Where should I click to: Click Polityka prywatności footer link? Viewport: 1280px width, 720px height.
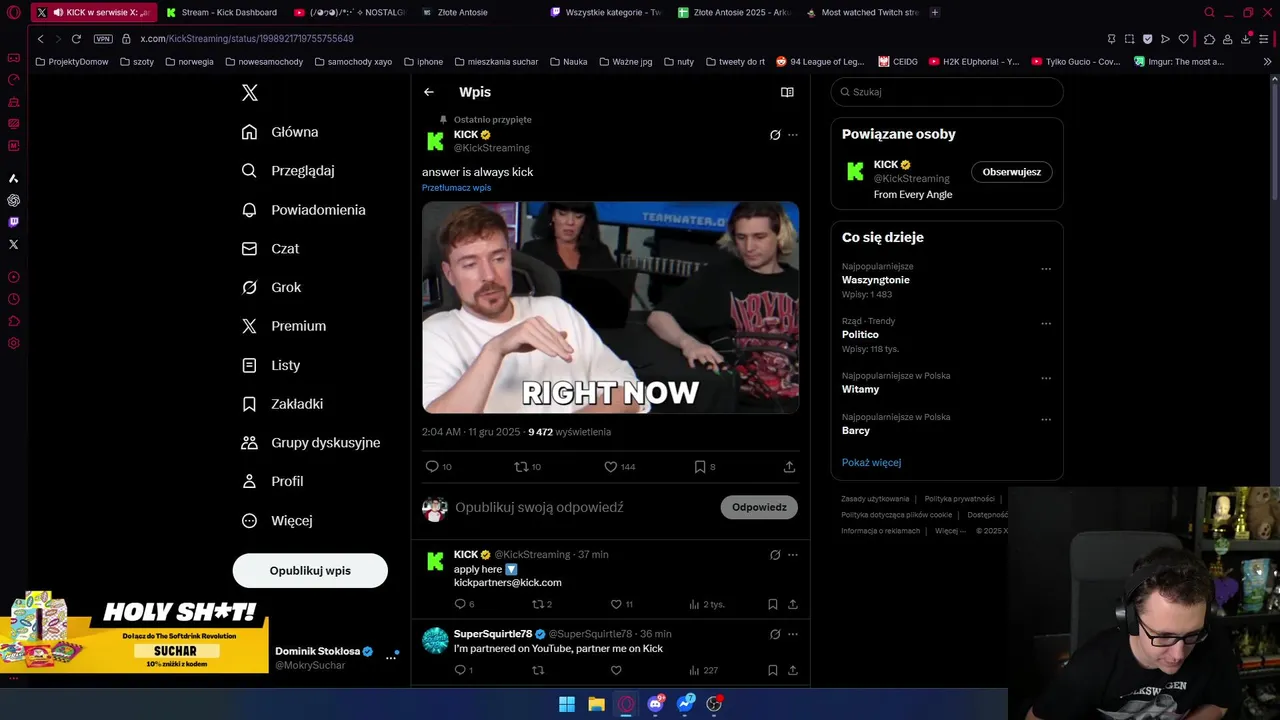point(959,499)
